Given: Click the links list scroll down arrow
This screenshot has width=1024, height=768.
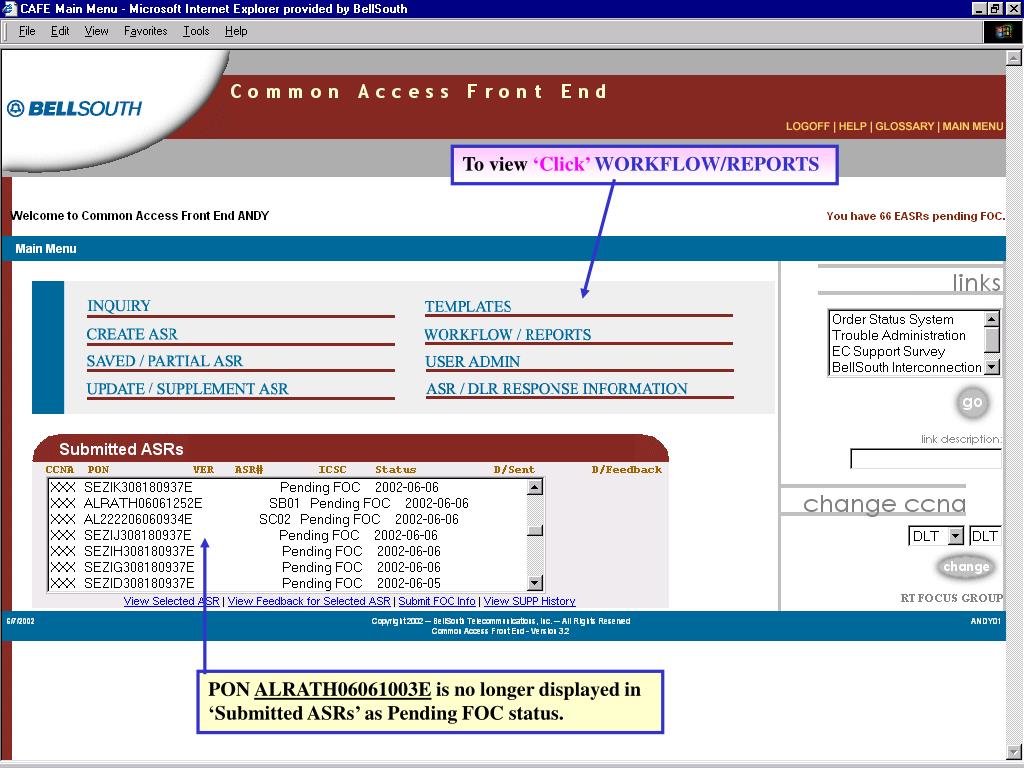Looking at the screenshot, I should 991,367.
